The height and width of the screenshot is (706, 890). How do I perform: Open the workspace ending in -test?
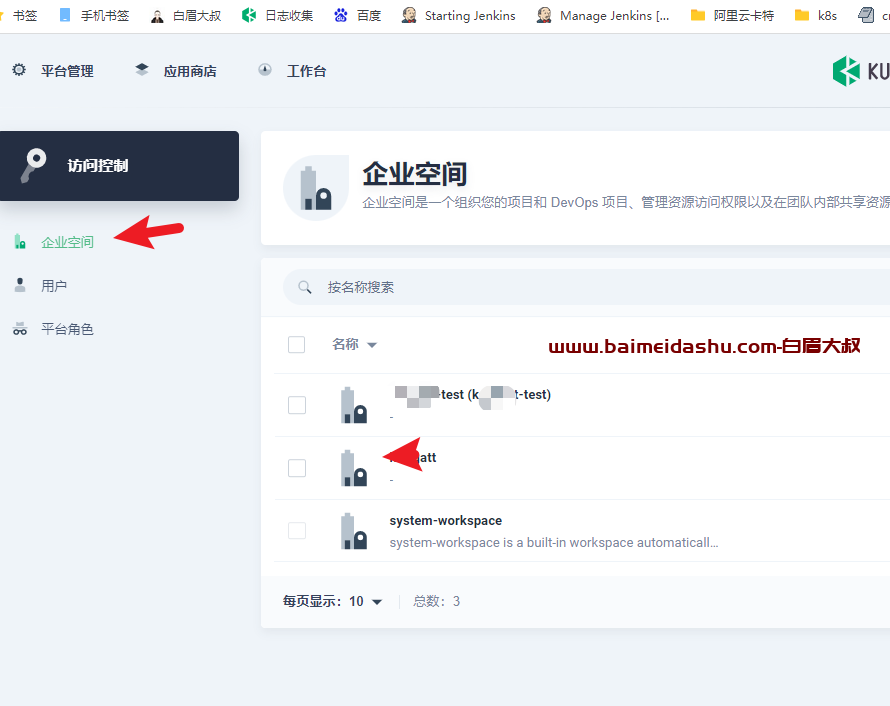(472, 394)
